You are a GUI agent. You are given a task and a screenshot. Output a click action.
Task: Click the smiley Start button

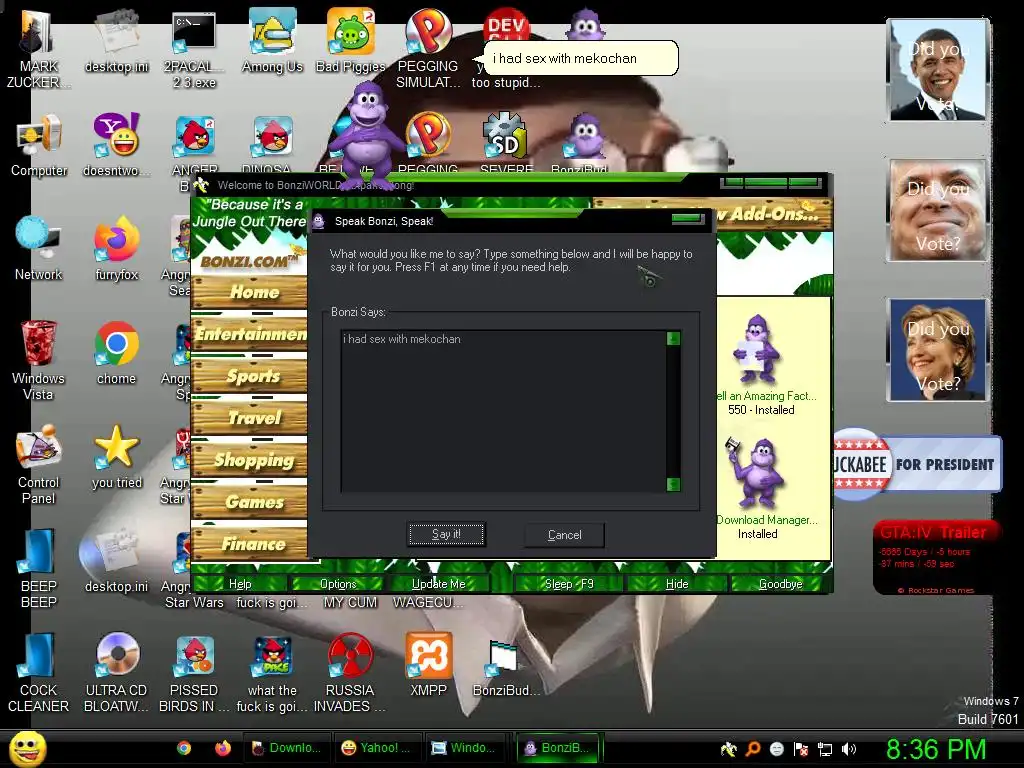click(x=26, y=748)
